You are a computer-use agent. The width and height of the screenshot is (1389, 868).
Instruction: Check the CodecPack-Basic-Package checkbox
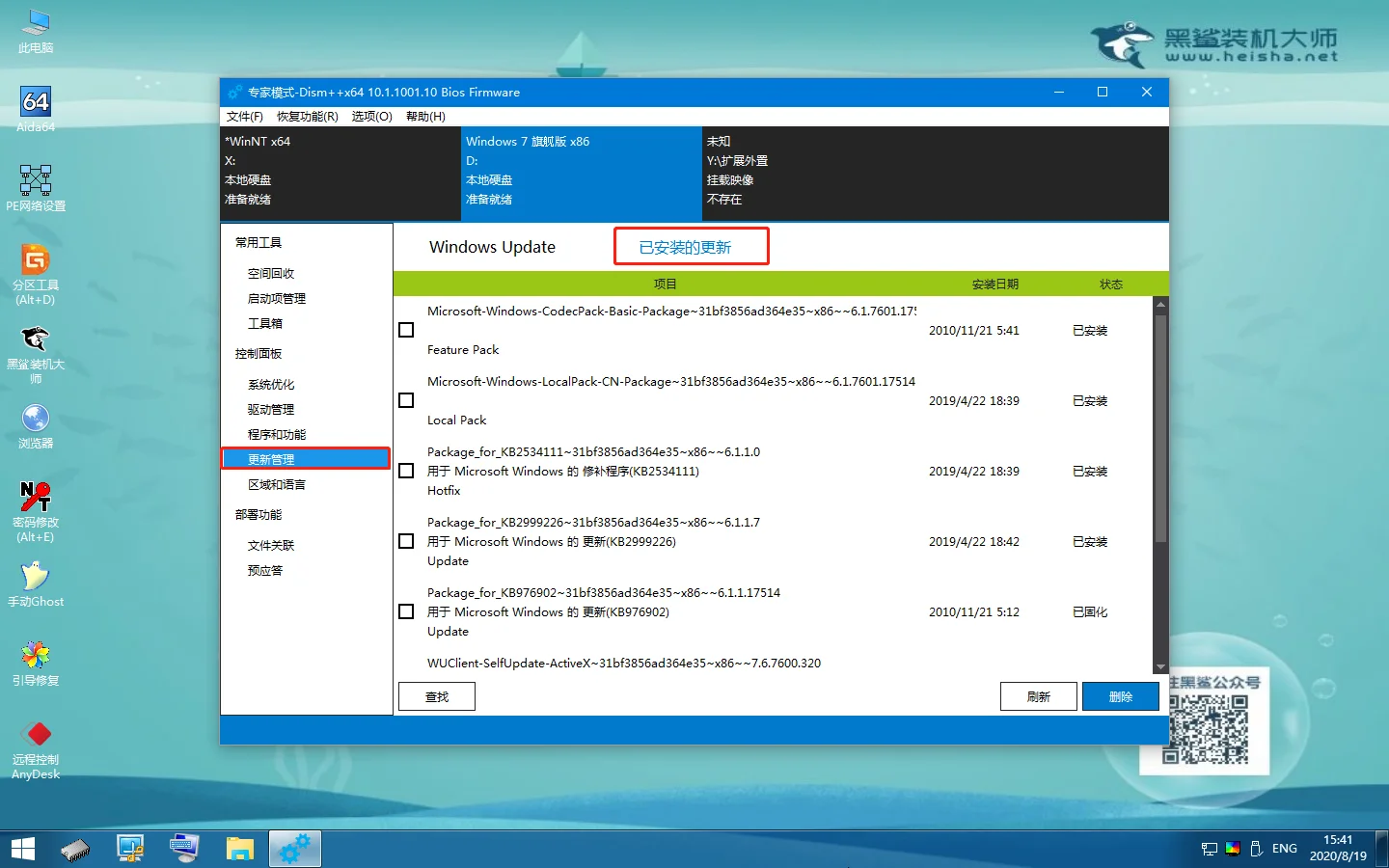click(406, 330)
